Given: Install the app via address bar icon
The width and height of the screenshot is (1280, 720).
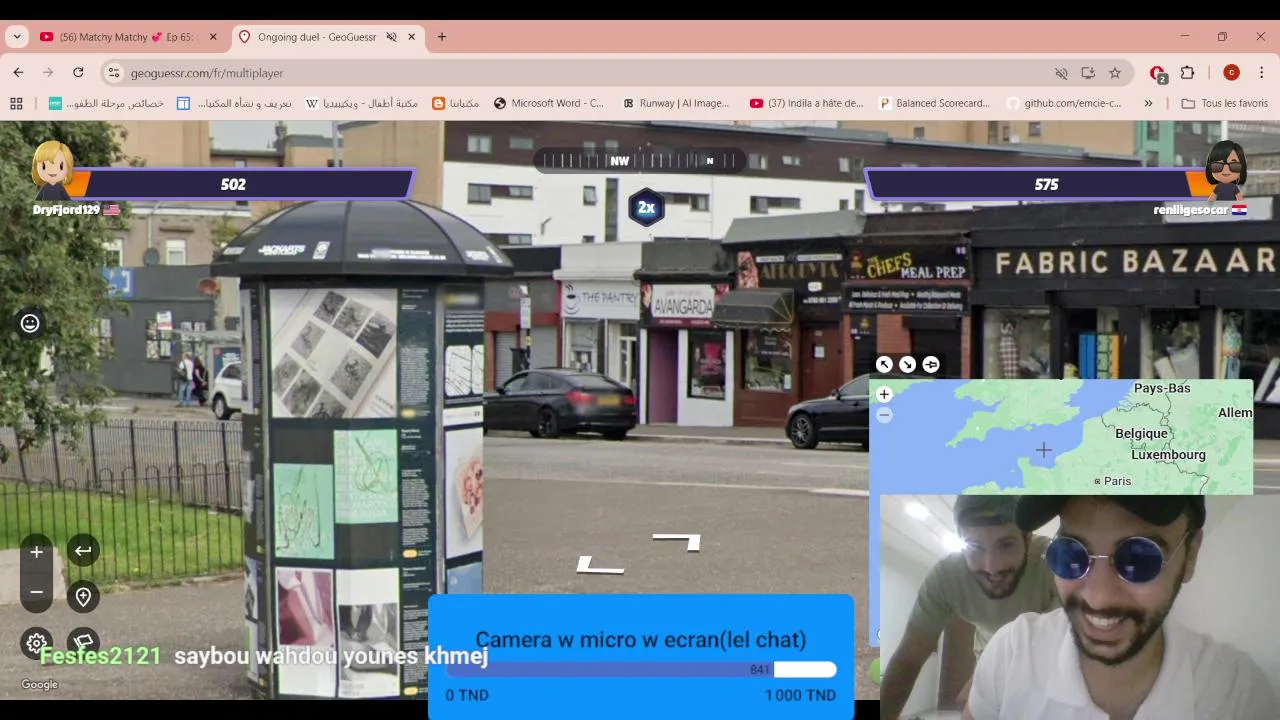Looking at the screenshot, I should click(x=1088, y=73).
